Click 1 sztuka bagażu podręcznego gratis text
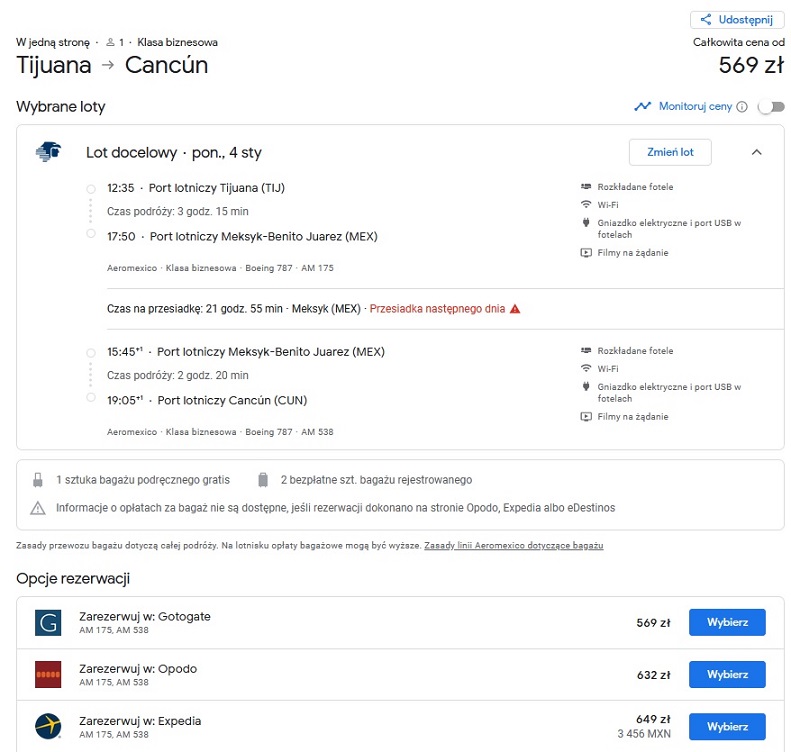This screenshot has width=791, height=752. pyautogui.click(x=143, y=480)
